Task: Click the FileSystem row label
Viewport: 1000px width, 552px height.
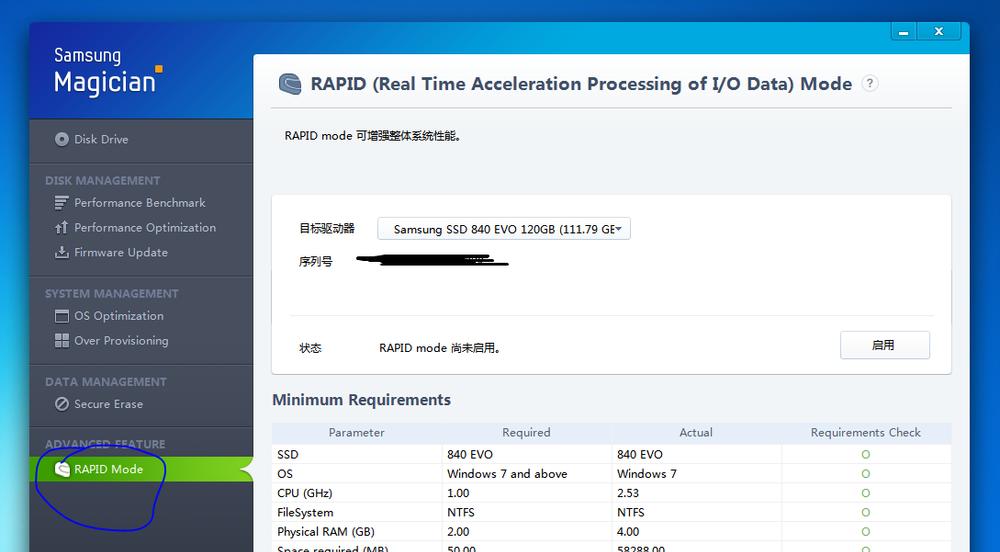Action: tap(305, 512)
